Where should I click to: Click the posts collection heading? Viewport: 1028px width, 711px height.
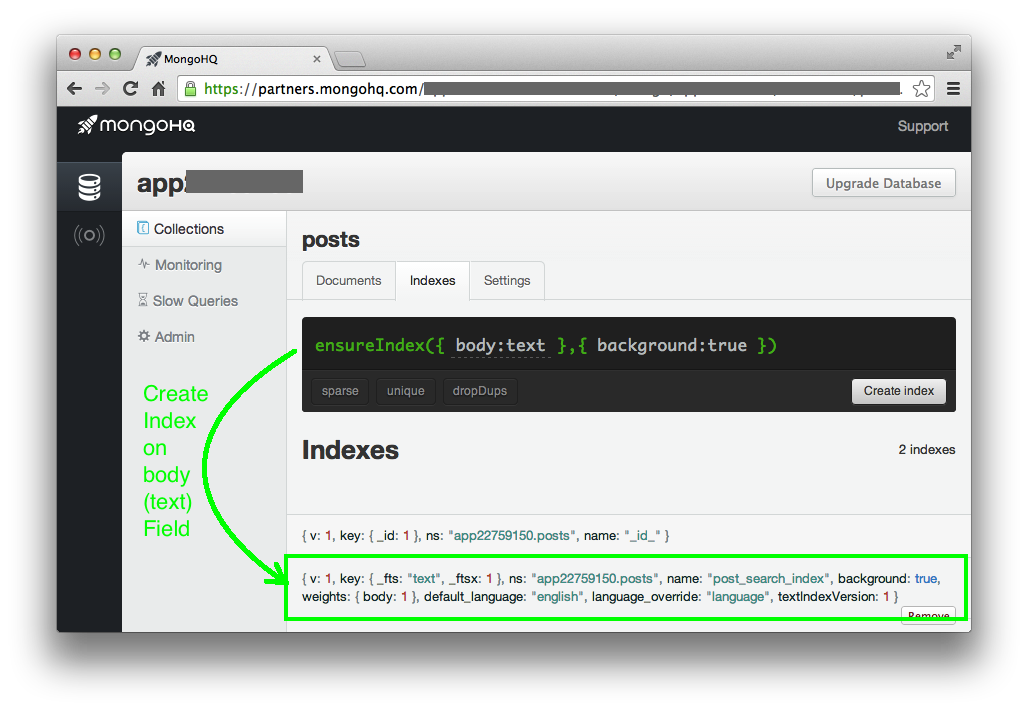pos(330,240)
